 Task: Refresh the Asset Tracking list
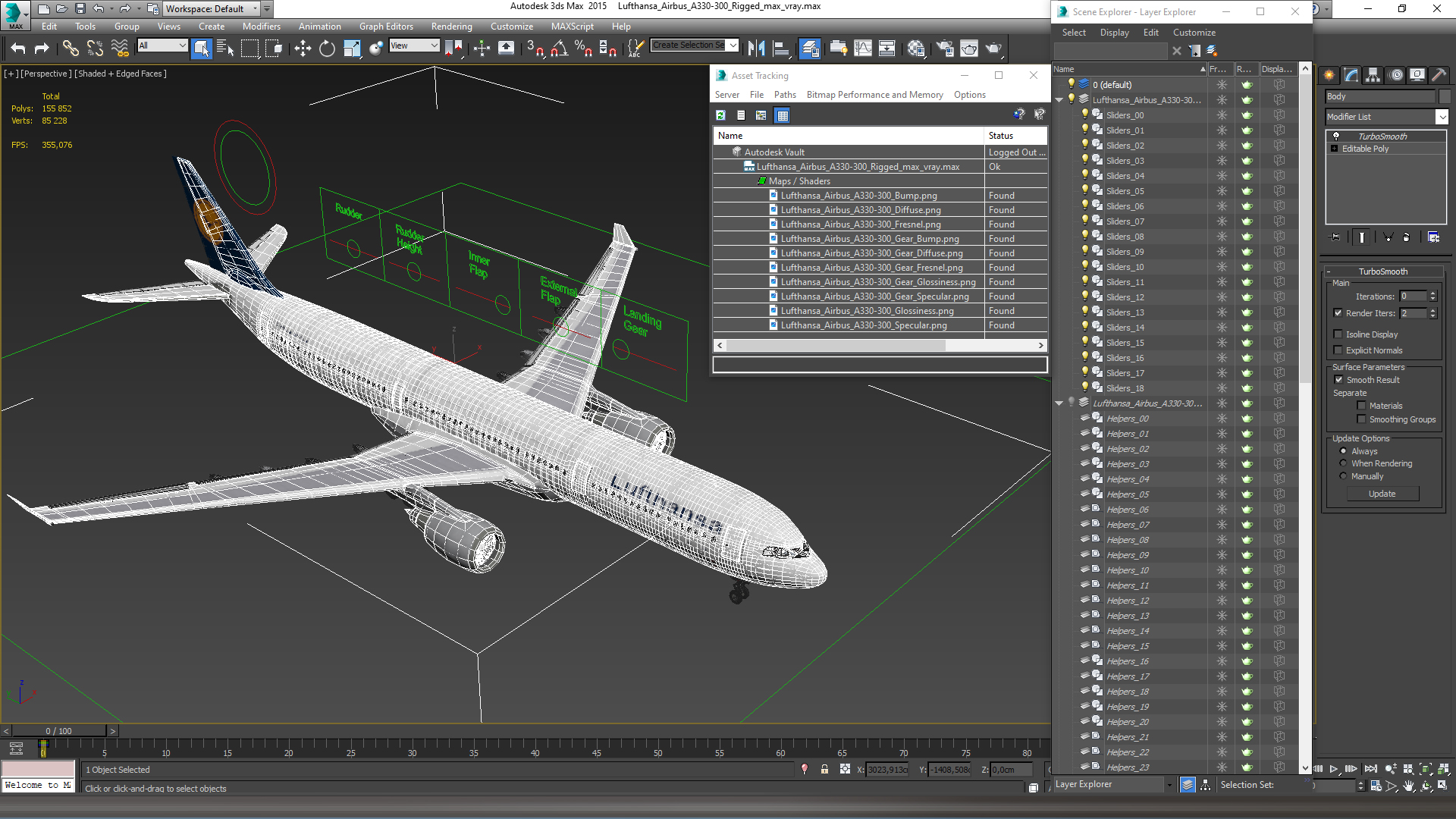(720, 115)
